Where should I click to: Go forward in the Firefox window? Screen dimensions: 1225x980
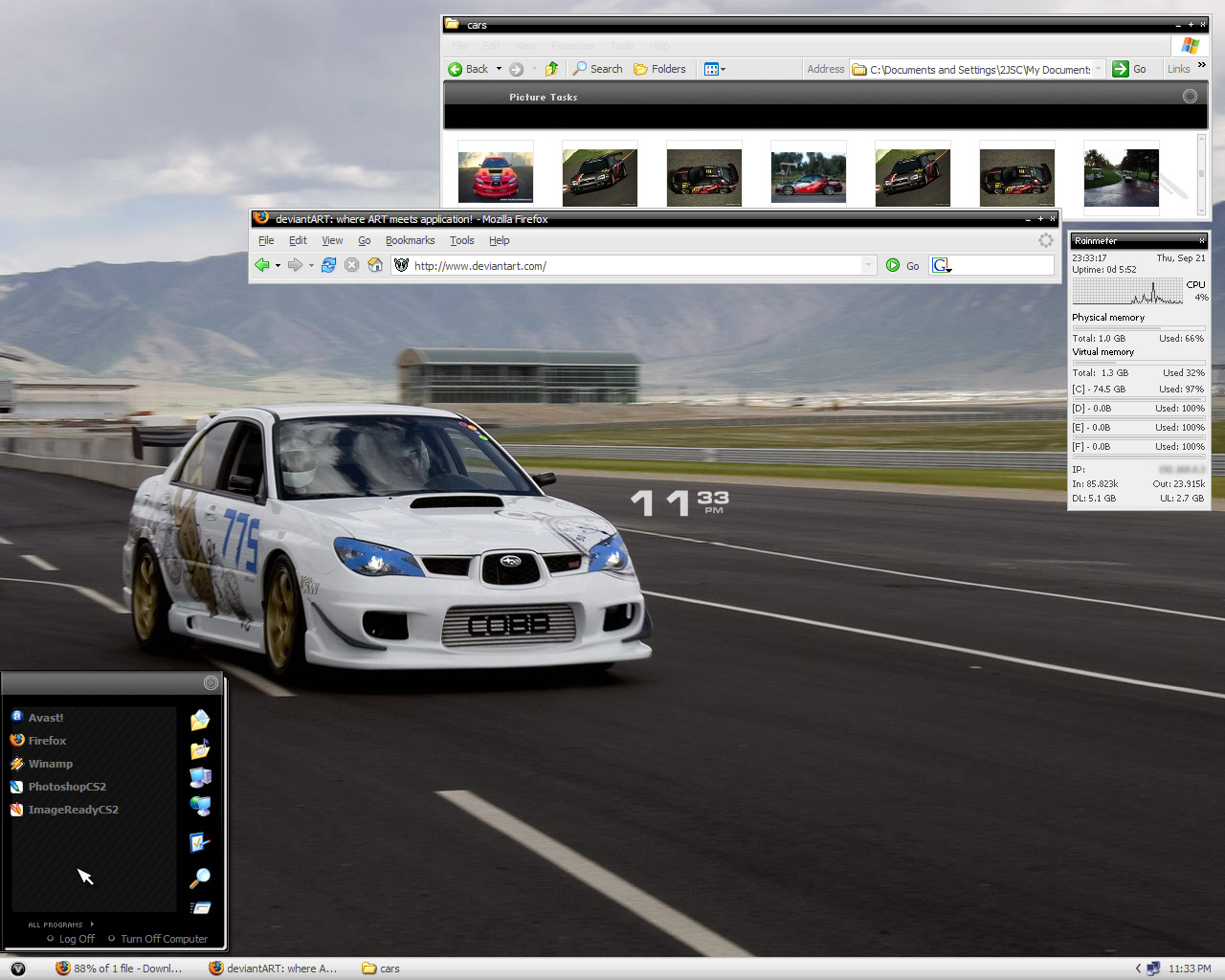pyautogui.click(x=295, y=265)
